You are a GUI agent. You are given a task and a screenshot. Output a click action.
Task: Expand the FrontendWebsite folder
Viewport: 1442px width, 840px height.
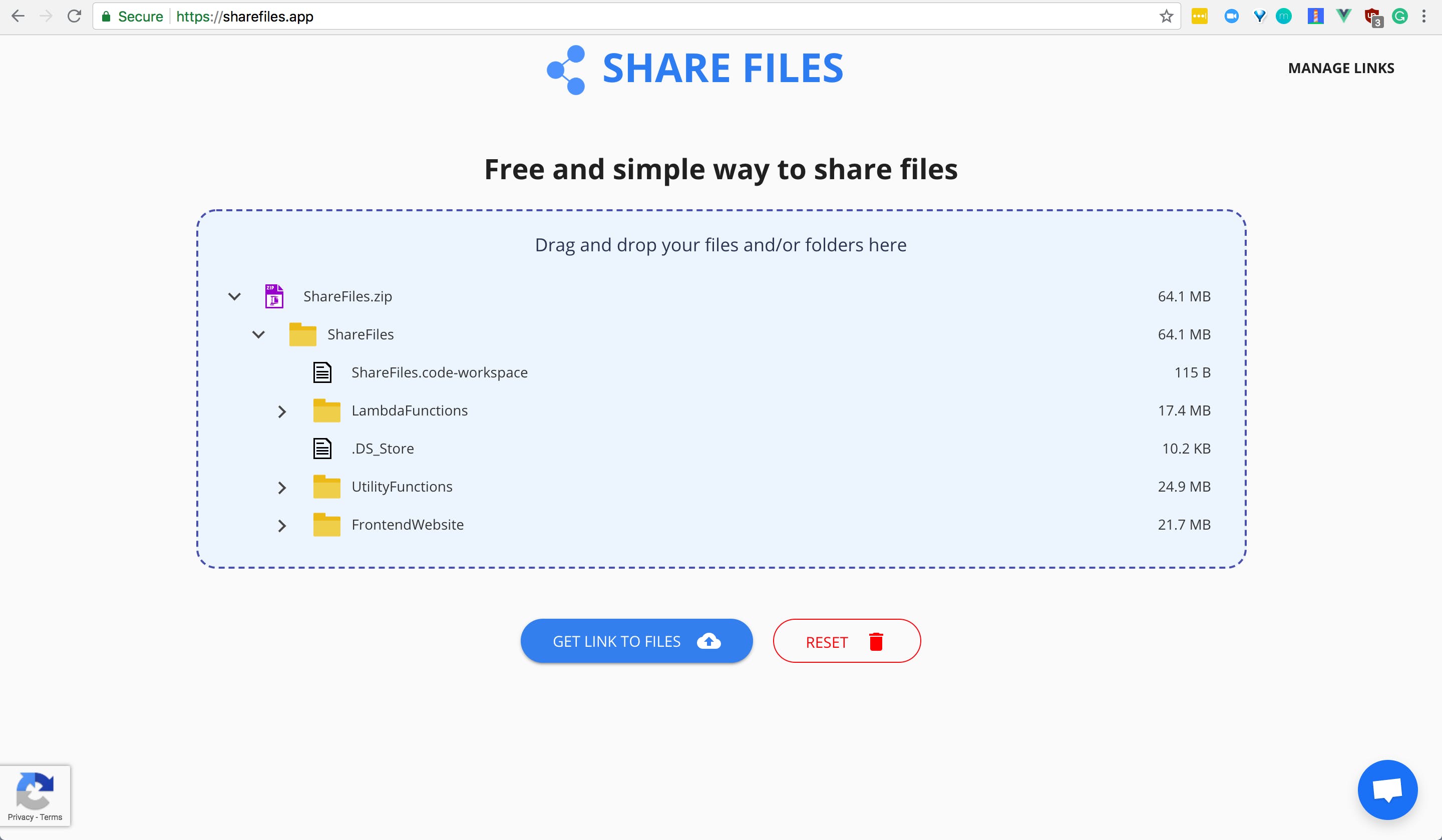283,524
